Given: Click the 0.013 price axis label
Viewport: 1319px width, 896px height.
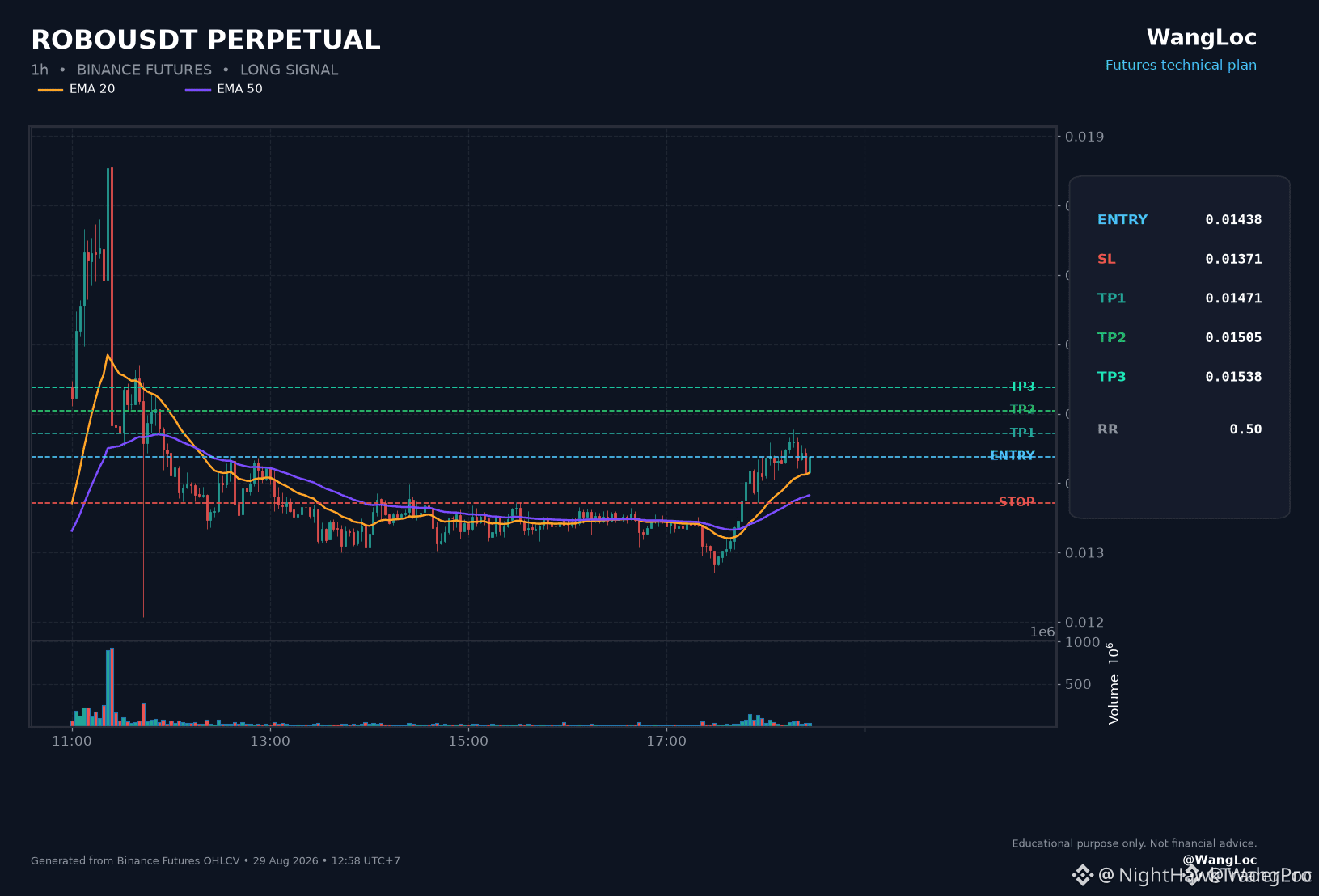Looking at the screenshot, I should pyautogui.click(x=1084, y=553).
